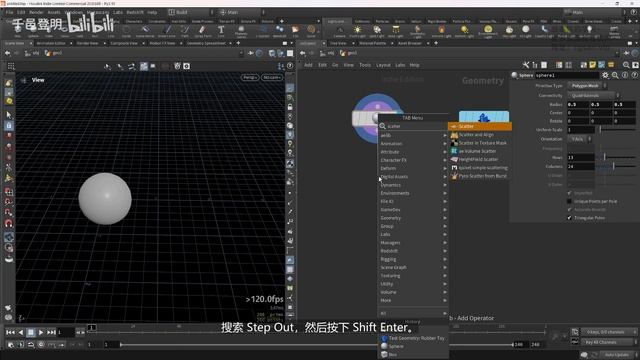Click the magnet snapping tool in left toolbar
This screenshot has width=640, height=360.
coord(9,223)
